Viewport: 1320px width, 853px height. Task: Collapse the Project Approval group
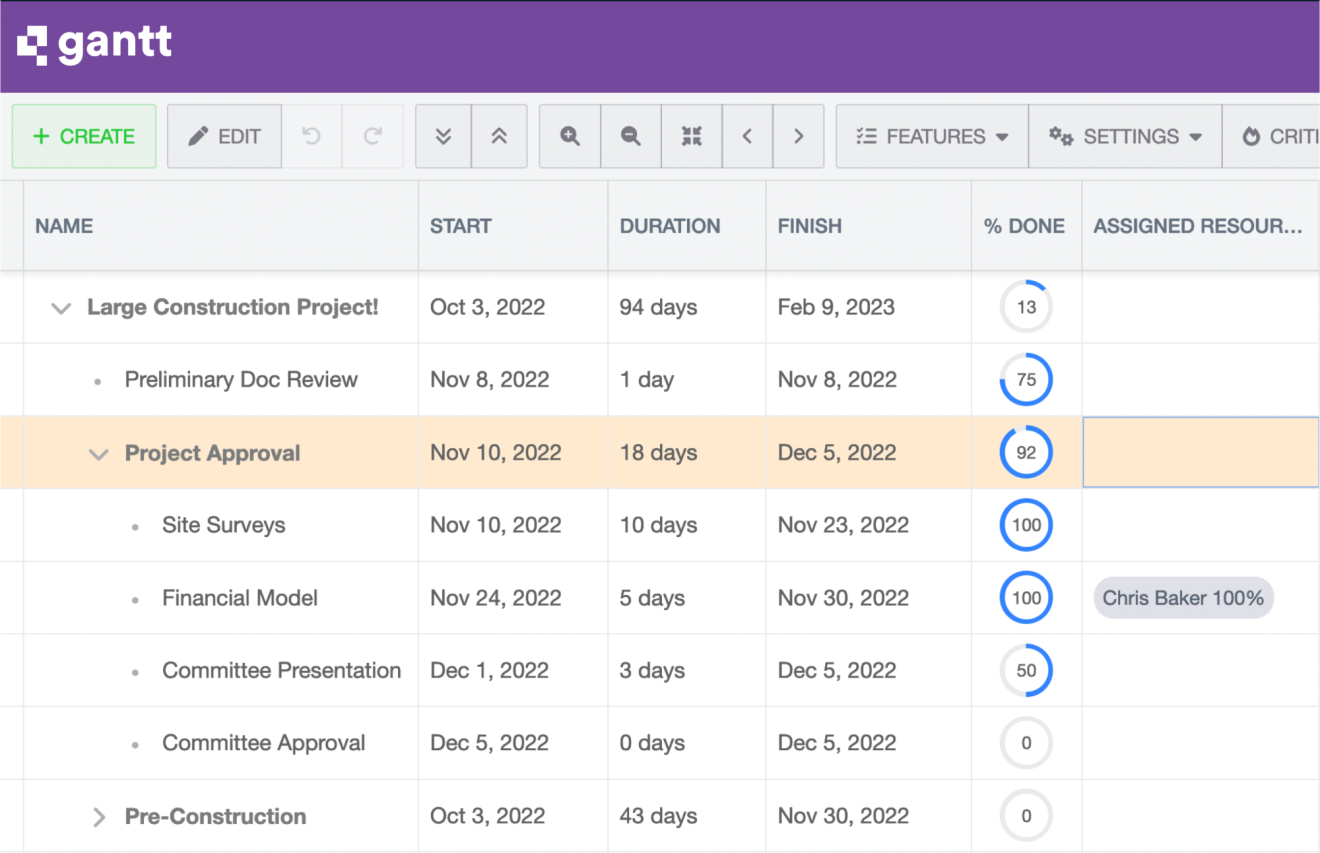pyautogui.click(x=98, y=452)
